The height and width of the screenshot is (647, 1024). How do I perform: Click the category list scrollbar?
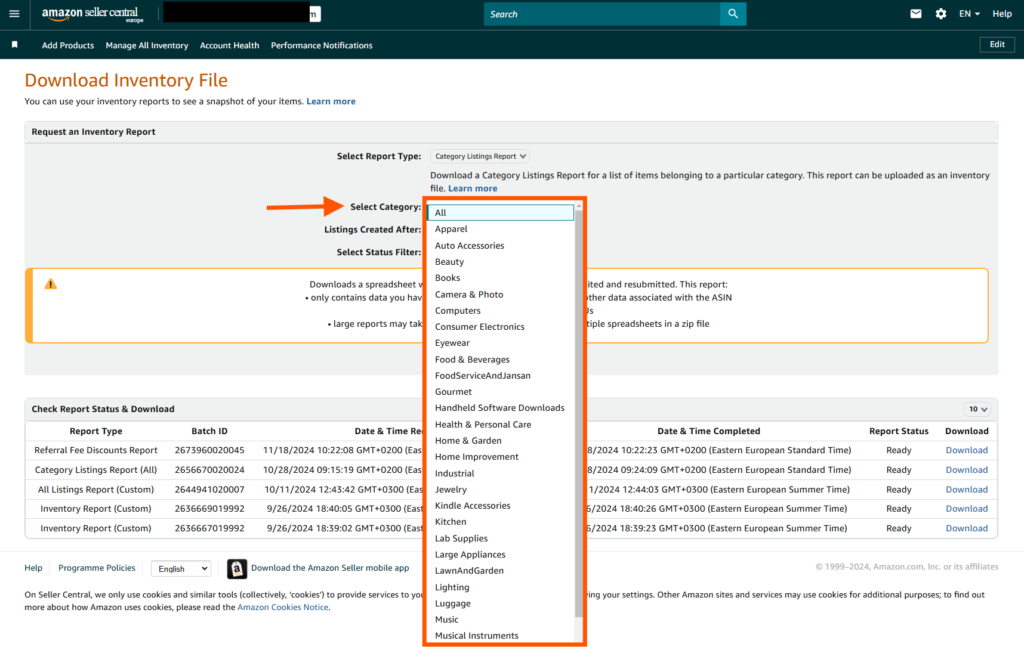click(579, 413)
